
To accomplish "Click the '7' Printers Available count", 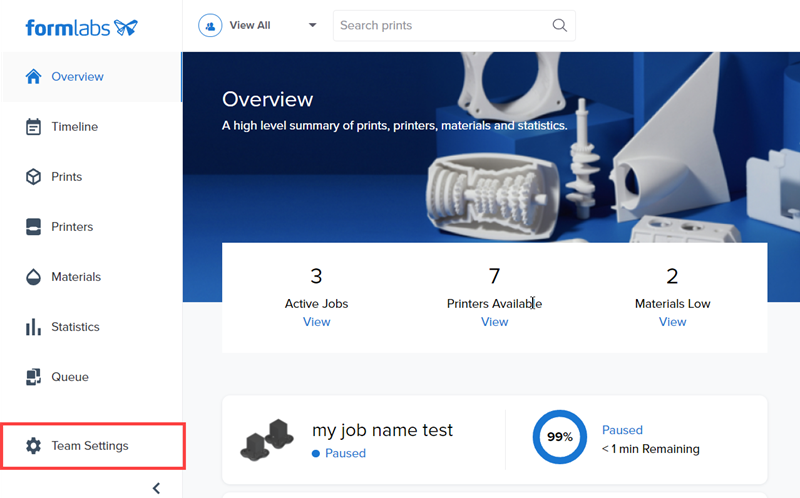I will coord(494,276).
